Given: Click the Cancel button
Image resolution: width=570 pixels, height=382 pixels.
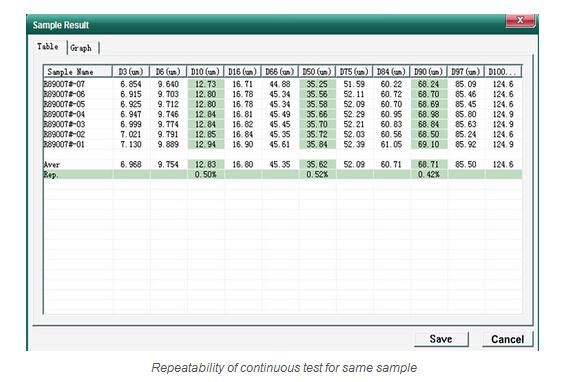Looking at the screenshot, I should (507, 339).
